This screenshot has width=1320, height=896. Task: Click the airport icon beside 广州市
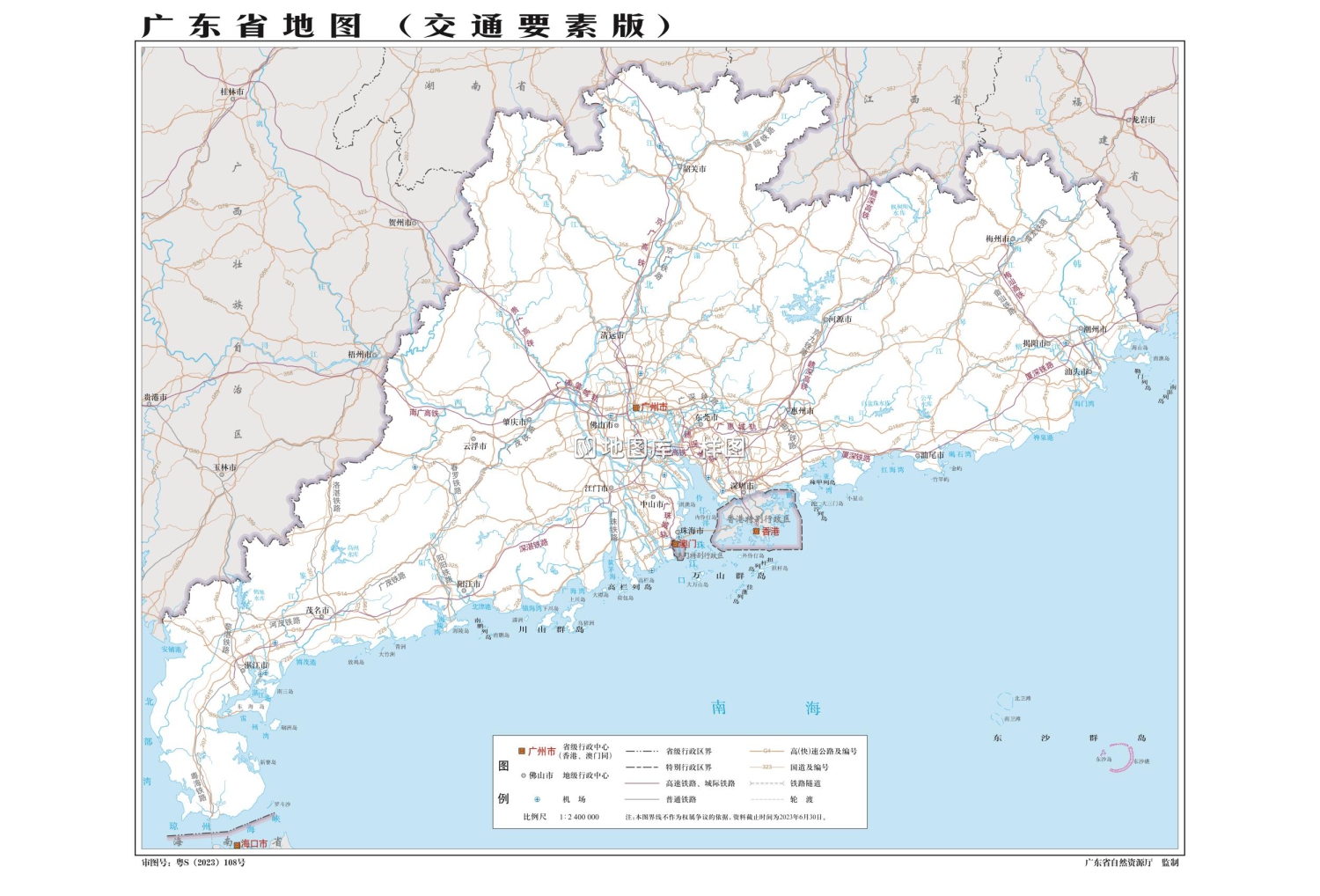tap(611, 417)
